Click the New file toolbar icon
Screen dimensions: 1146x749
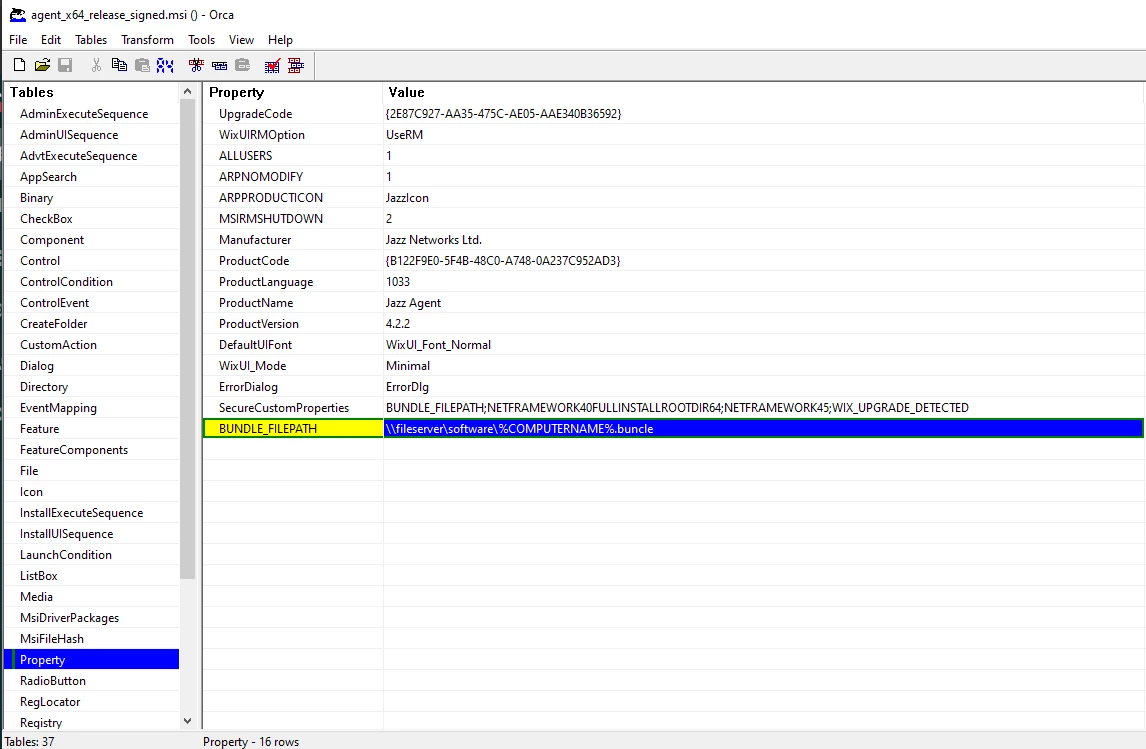20,65
